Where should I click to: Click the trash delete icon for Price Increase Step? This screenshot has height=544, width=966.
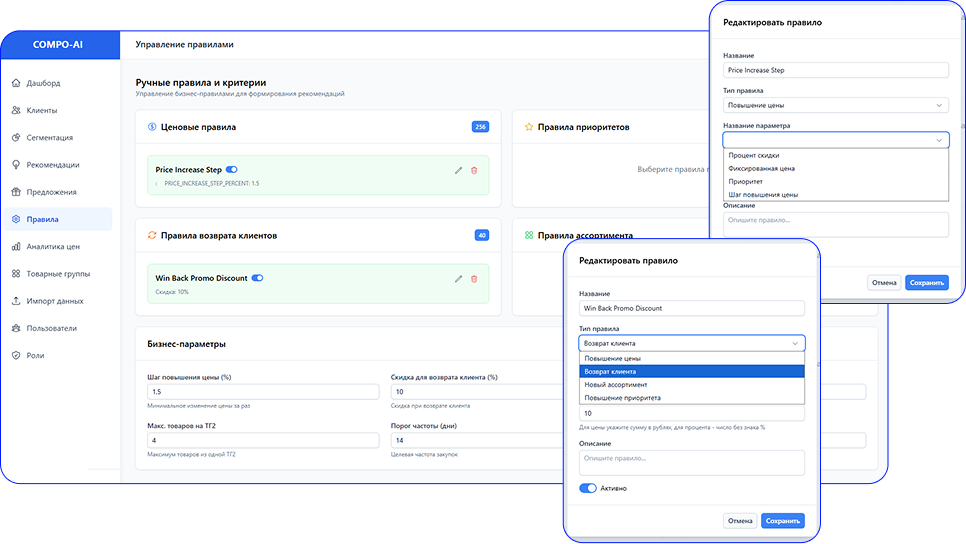tap(474, 170)
